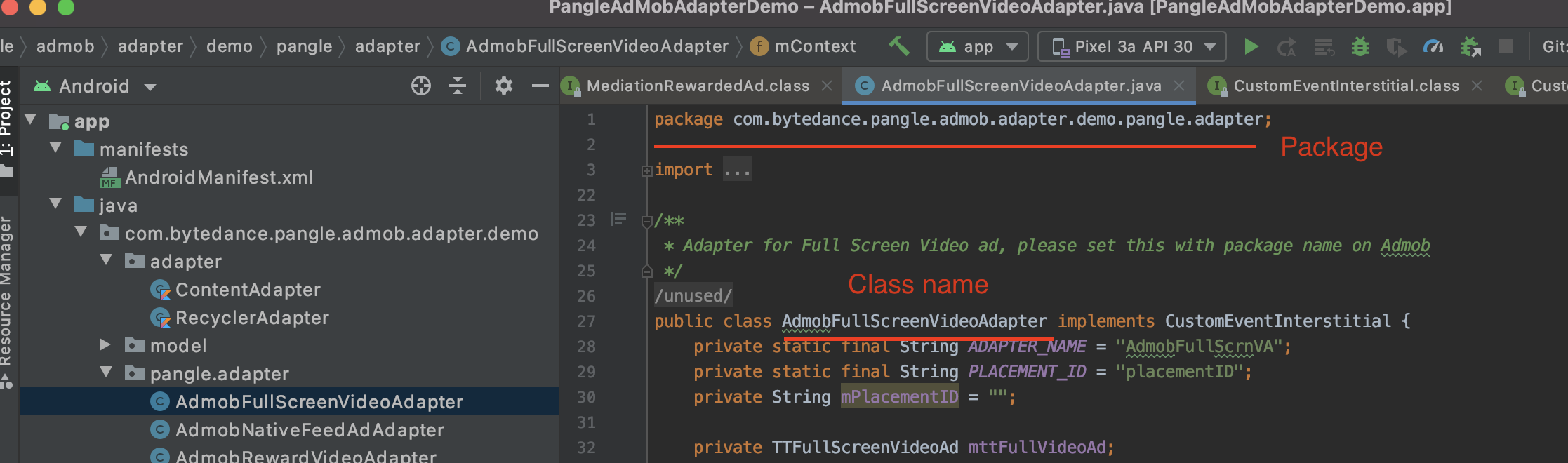The width and height of the screenshot is (1568, 463).
Task: Switch to CustomEventInterstitial.class tab
Action: coord(1346,86)
